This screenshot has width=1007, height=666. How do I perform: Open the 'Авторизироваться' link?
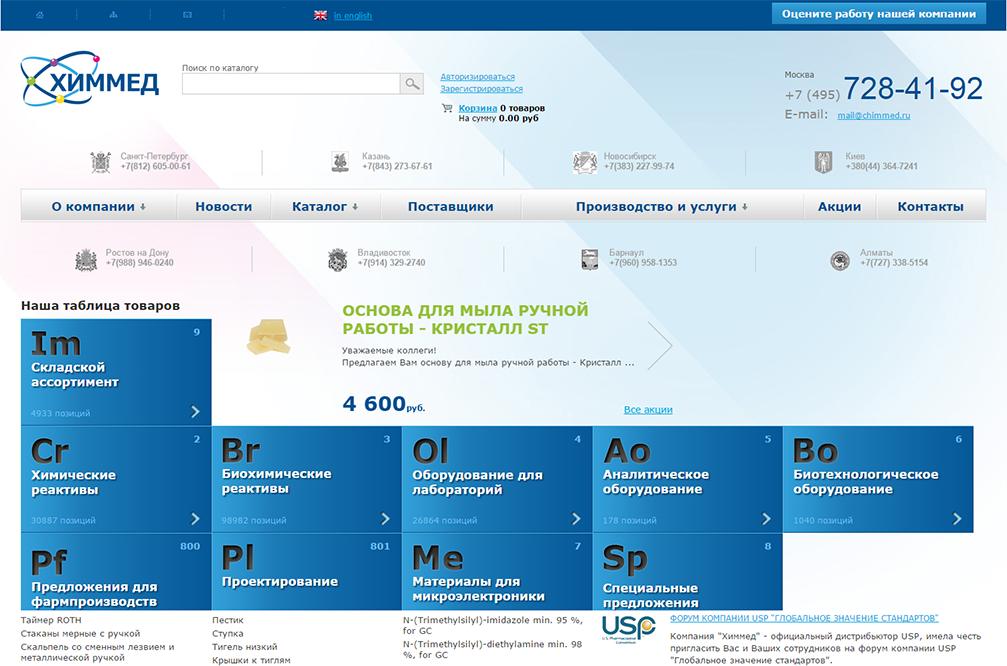coord(477,76)
